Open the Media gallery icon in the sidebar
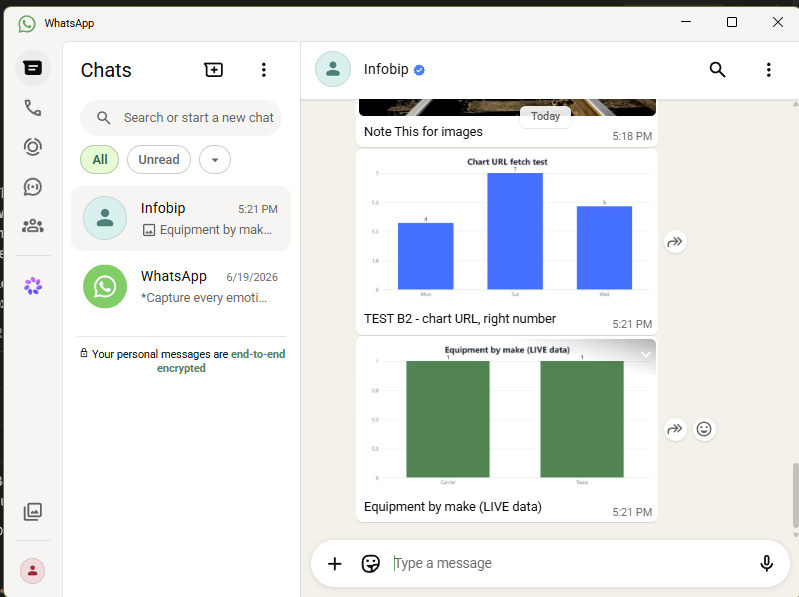799x597 pixels. point(33,511)
